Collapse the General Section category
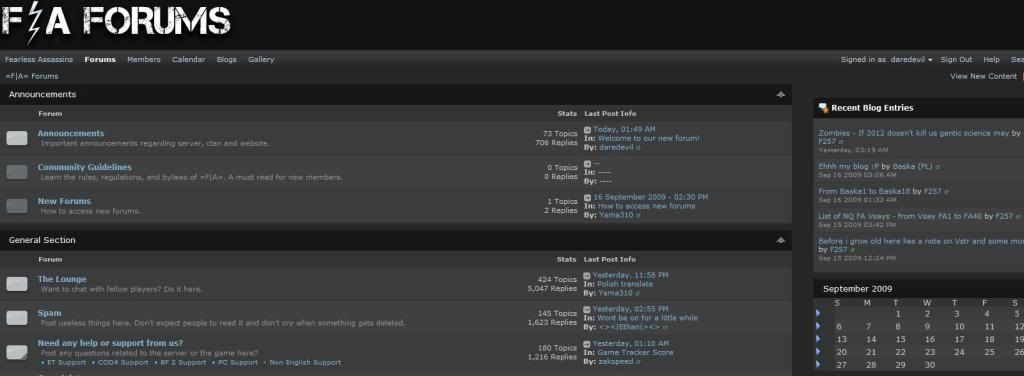Screen dimensions: 1024x376 tap(780, 240)
